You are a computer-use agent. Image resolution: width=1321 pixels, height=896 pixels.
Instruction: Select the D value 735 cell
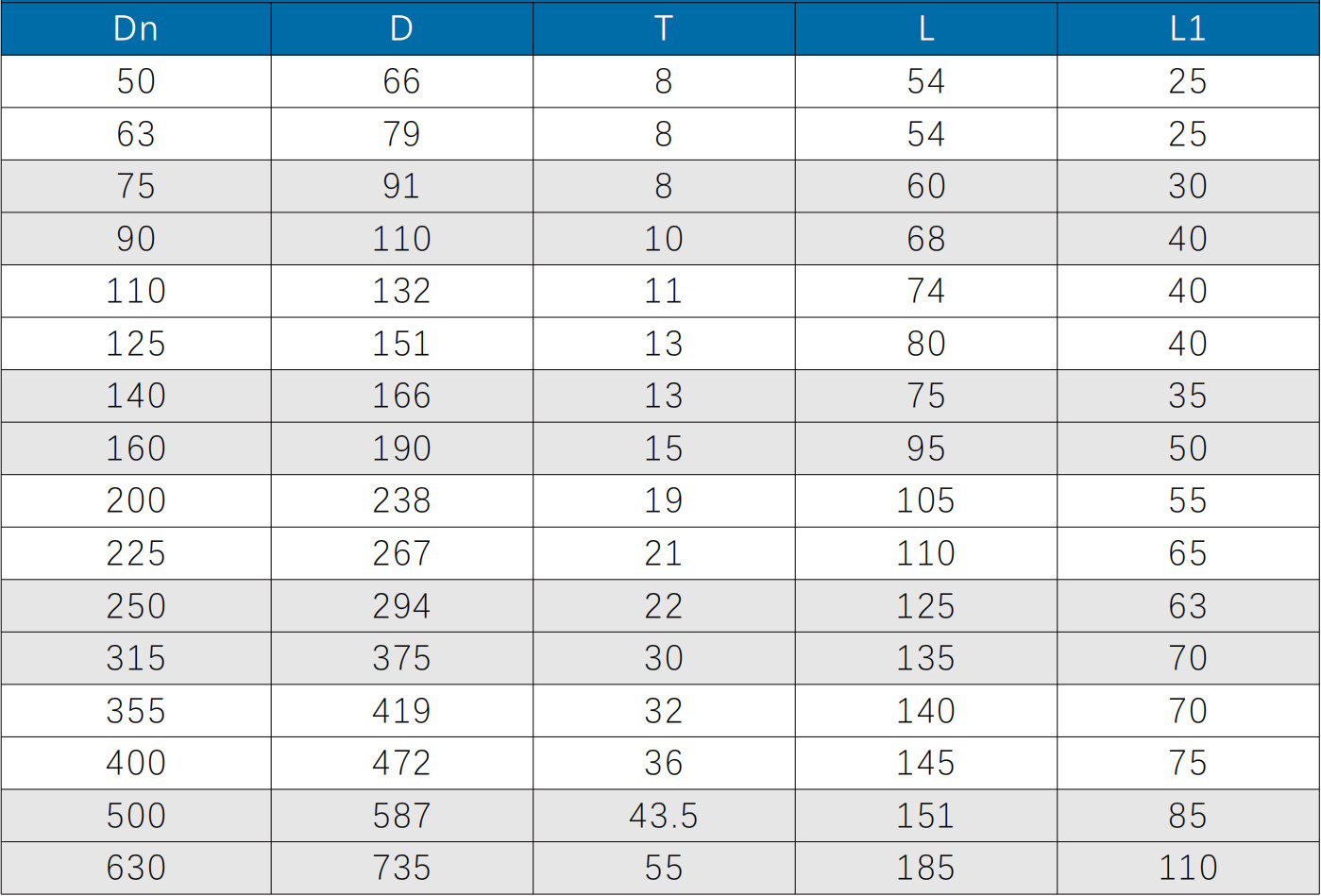tap(401, 868)
